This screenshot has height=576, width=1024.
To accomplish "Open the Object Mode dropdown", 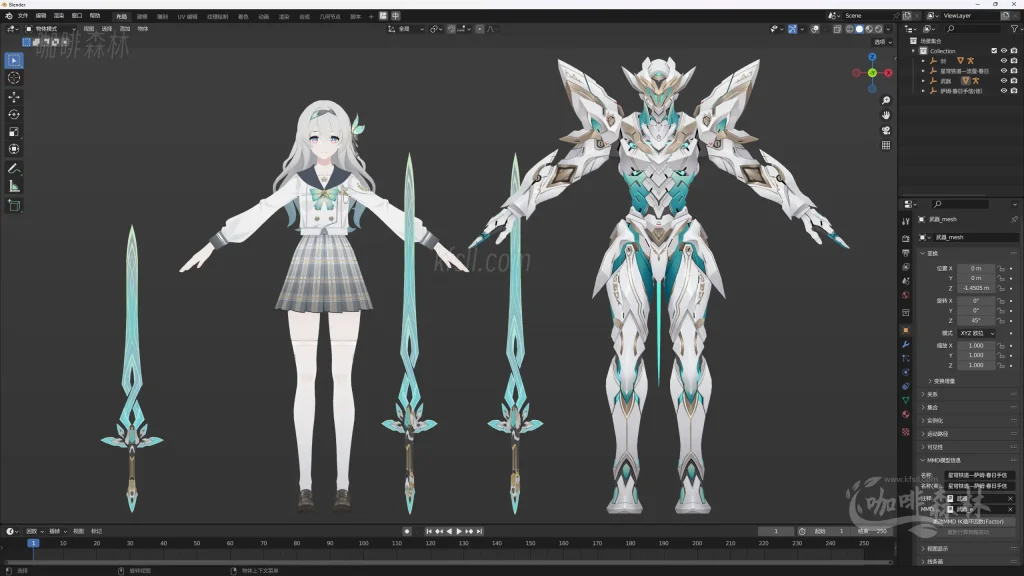I will 50,29.
